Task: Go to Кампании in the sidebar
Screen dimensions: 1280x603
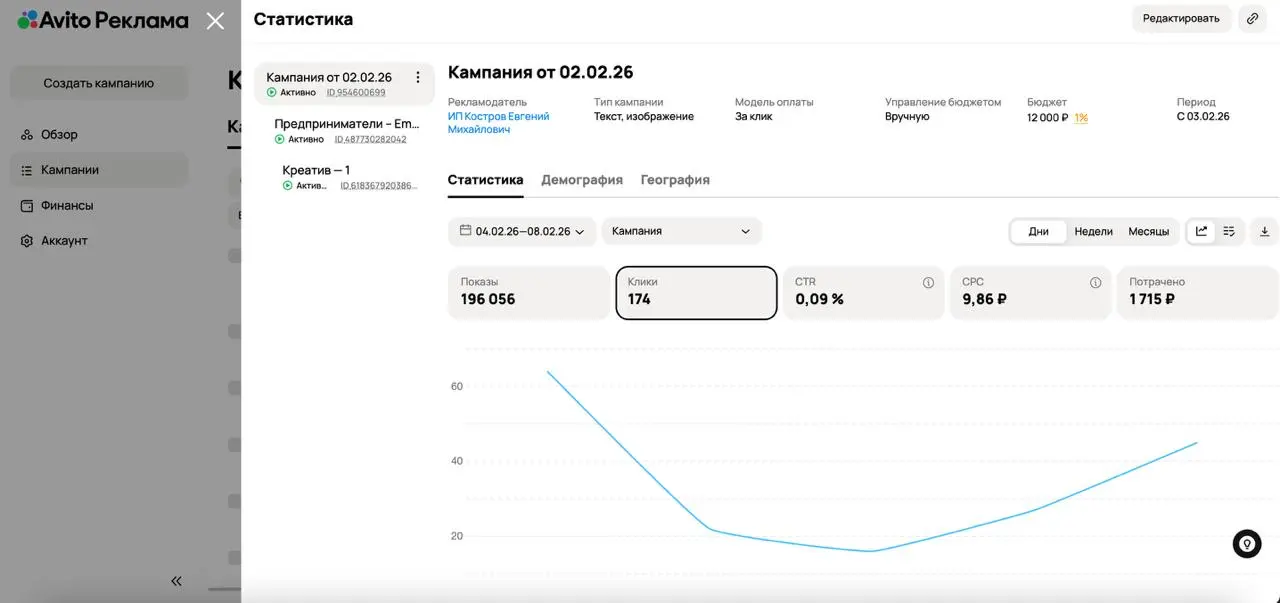Action: (99, 170)
